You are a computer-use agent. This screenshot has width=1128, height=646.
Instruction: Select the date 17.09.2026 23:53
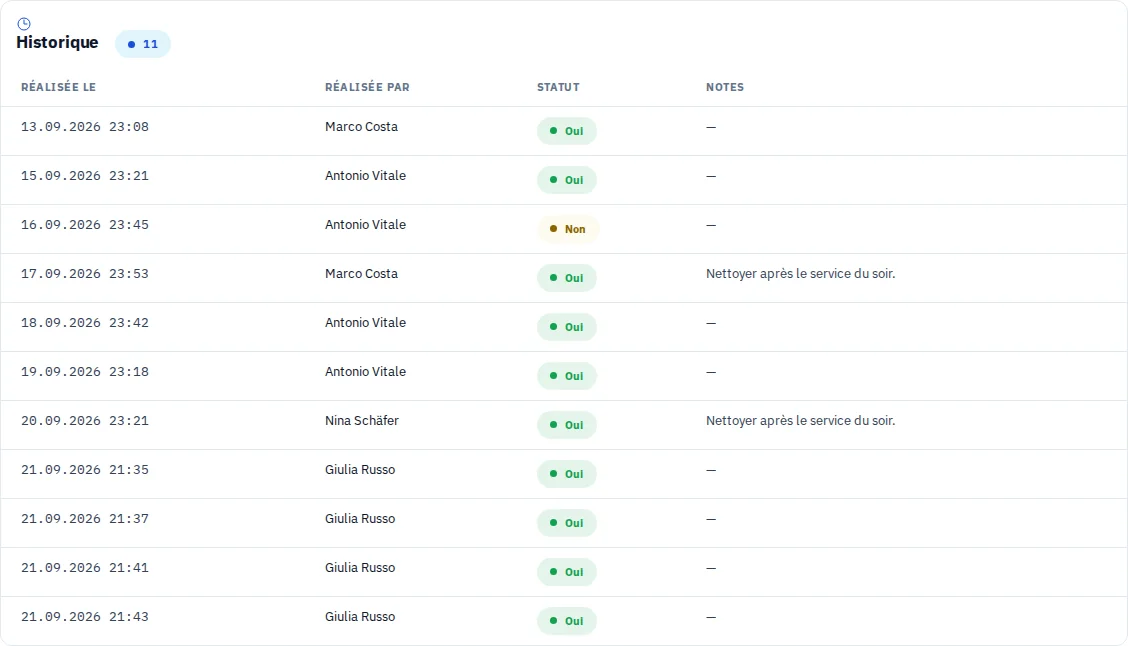85,273
